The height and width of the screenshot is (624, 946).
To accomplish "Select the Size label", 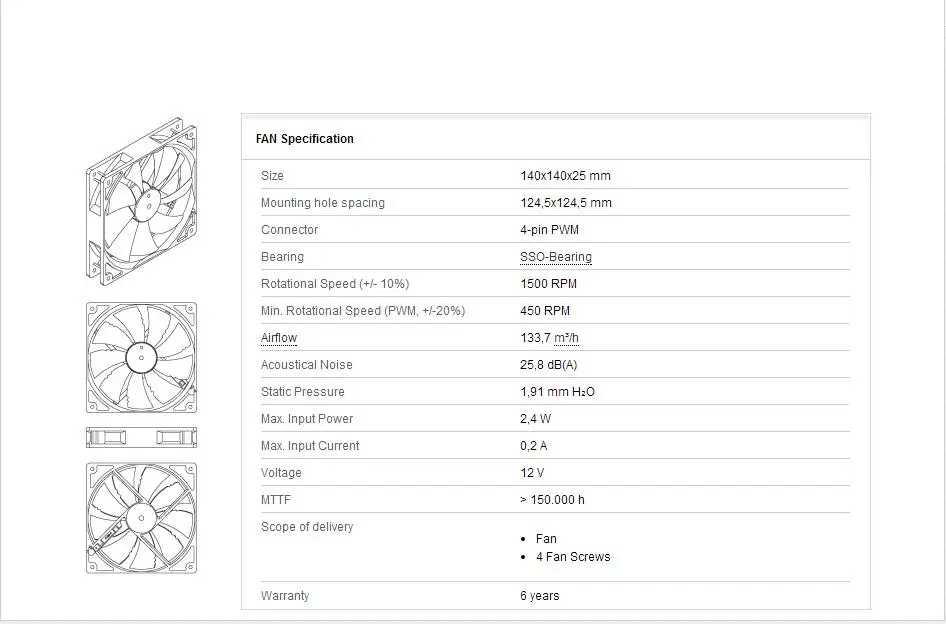I will pyautogui.click(x=272, y=176).
